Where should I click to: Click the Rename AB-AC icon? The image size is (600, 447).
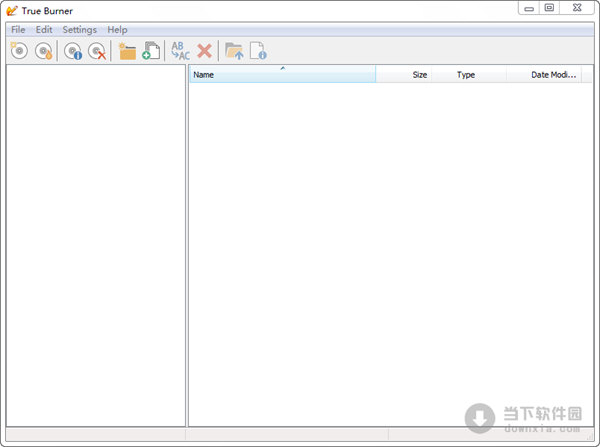click(181, 51)
